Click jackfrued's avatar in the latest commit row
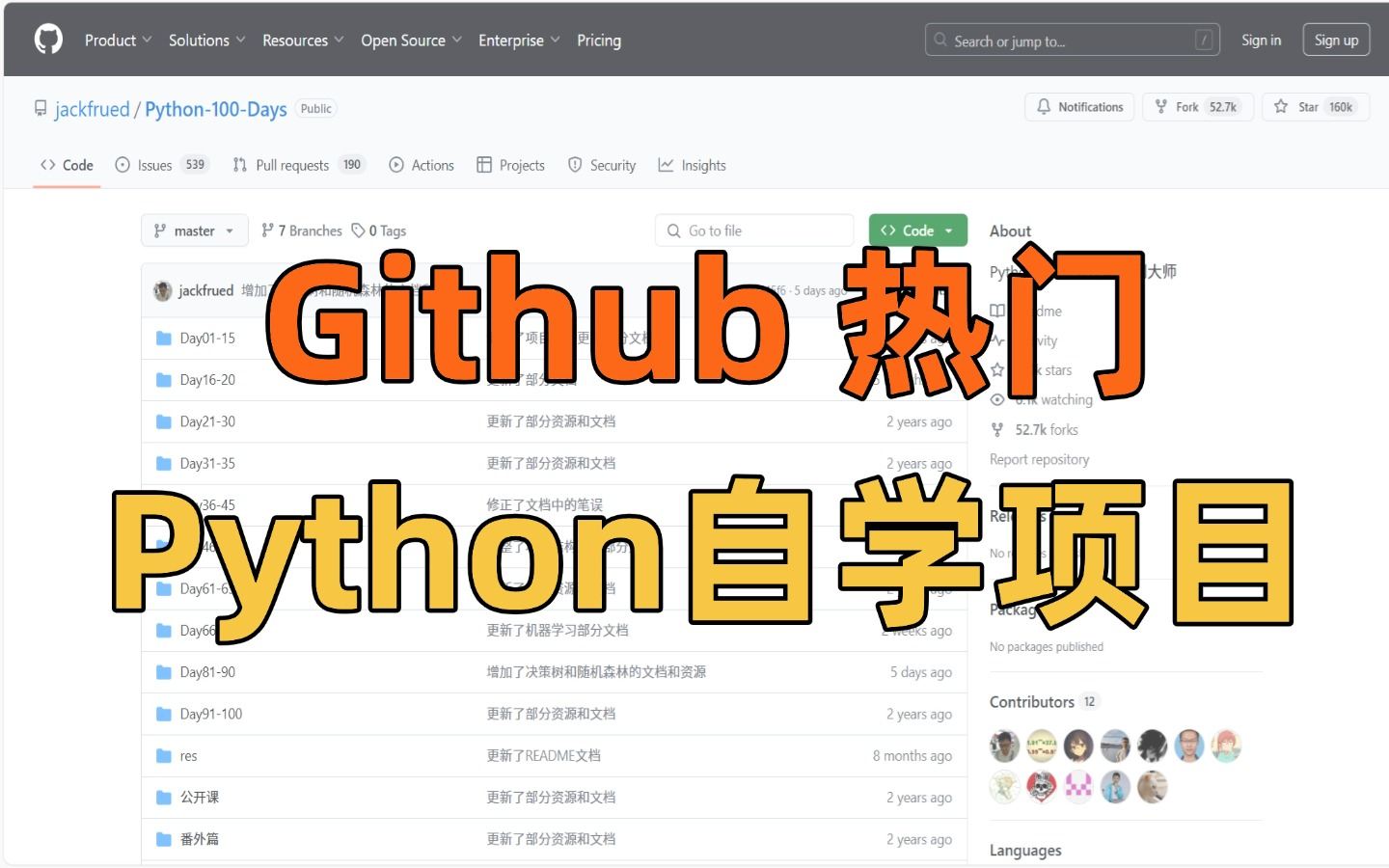The width and height of the screenshot is (1389, 868). coord(163,290)
